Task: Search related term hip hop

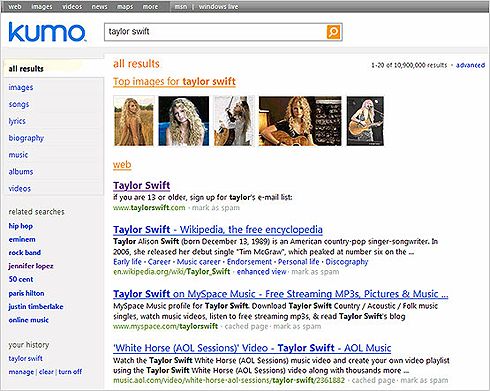Action: 21,226
